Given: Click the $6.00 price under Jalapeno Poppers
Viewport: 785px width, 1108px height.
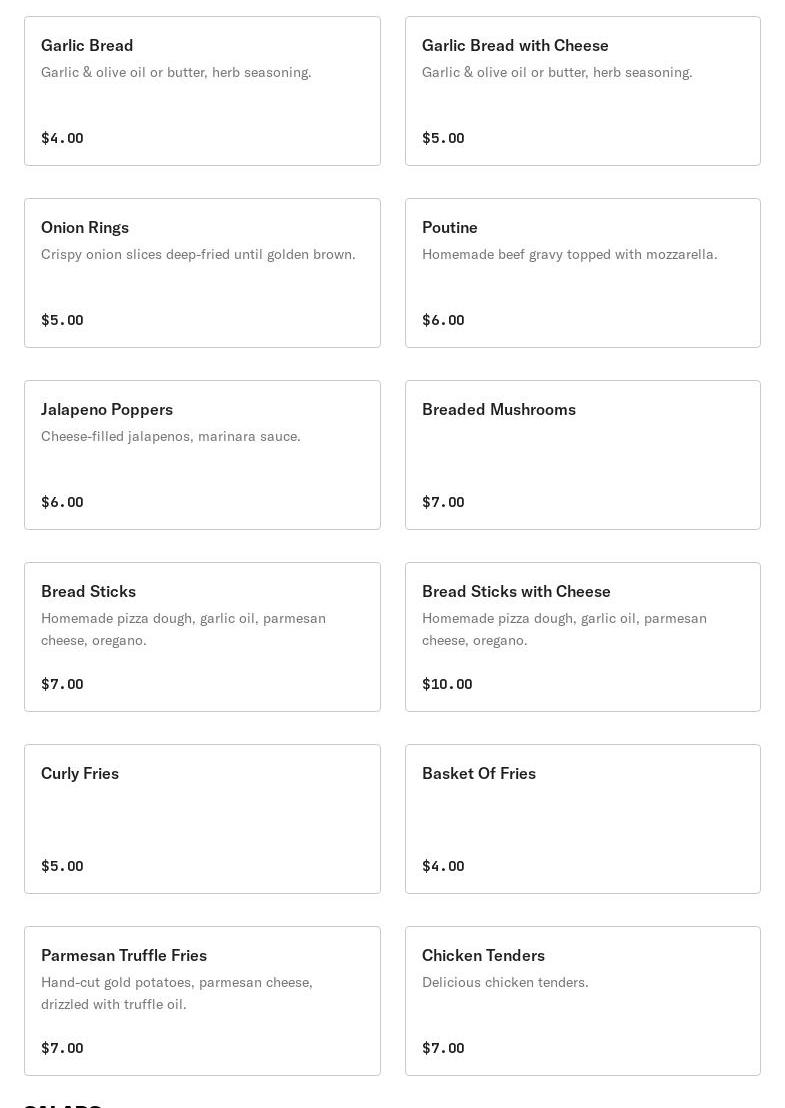Looking at the screenshot, I should 62,502.
